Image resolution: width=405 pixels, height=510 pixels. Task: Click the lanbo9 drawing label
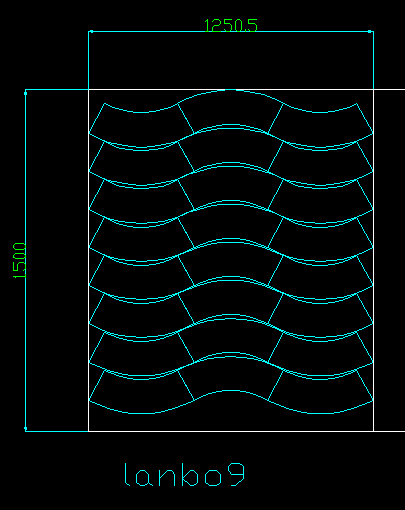[185, 475]
